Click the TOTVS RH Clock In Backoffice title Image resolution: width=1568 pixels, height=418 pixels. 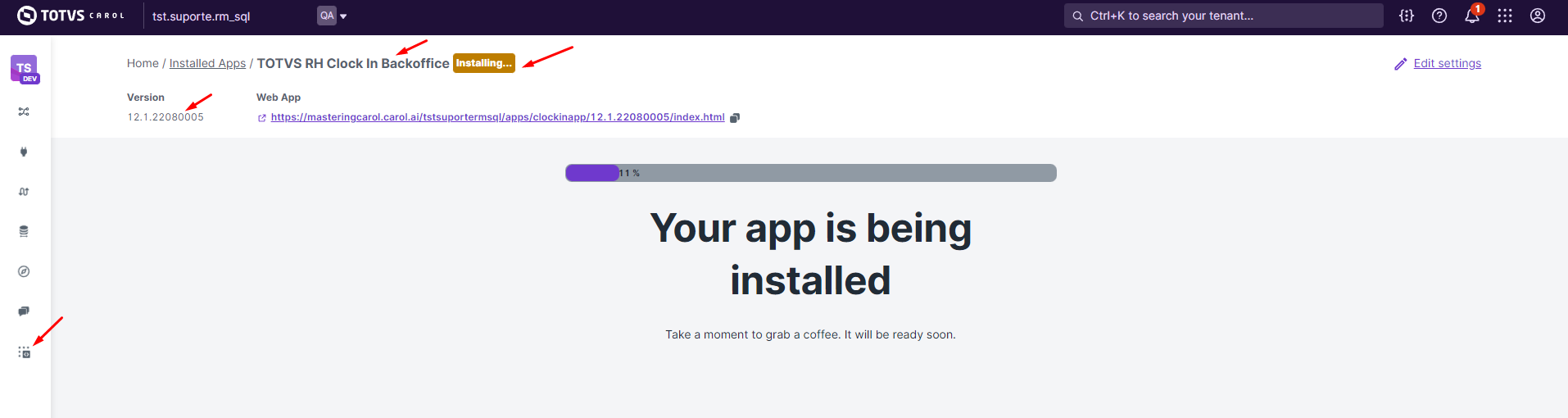point(353,63)
